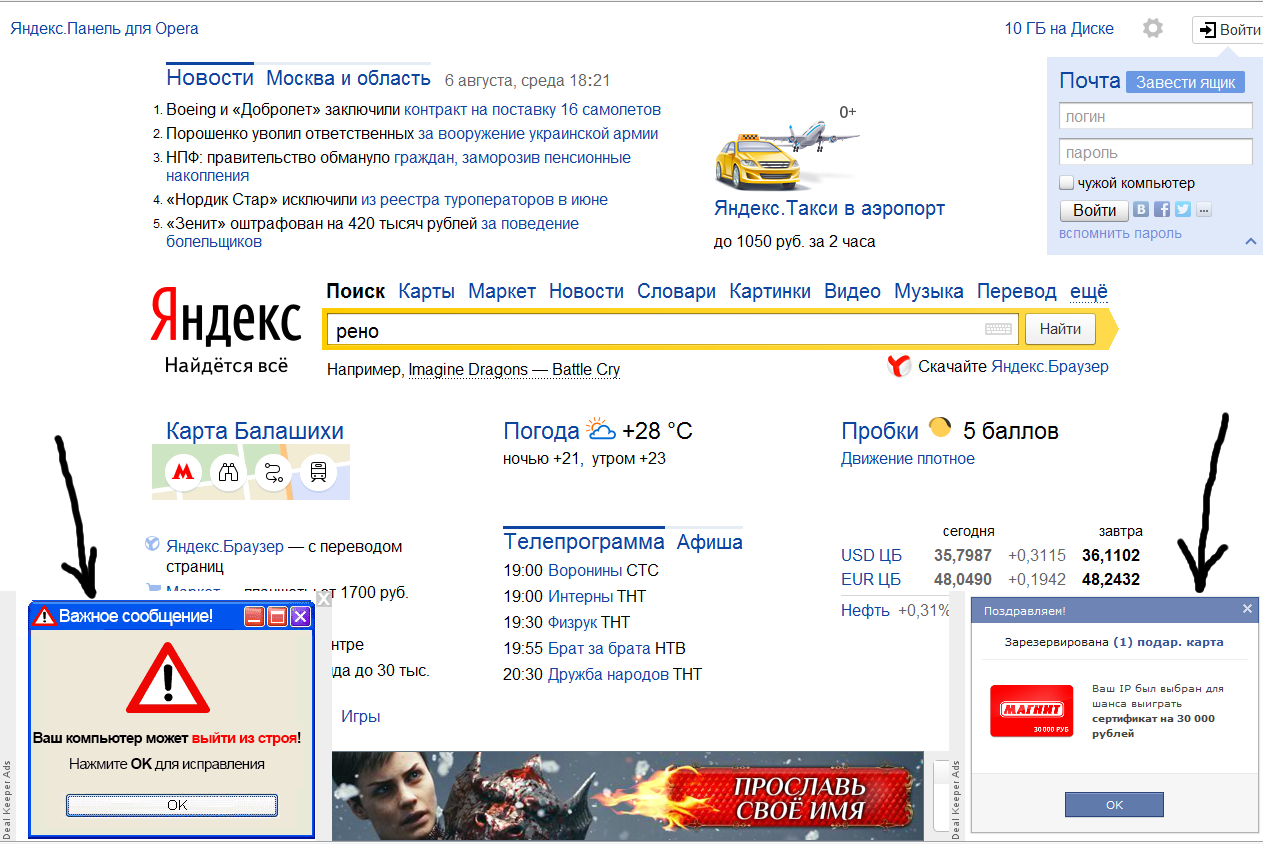Sign in with the VK icon

(x=1141, y=210)
